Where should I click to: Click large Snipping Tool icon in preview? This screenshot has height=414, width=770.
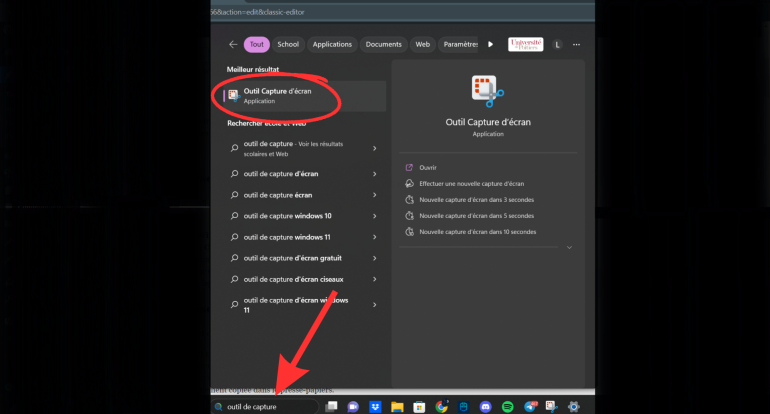(487, 91)
